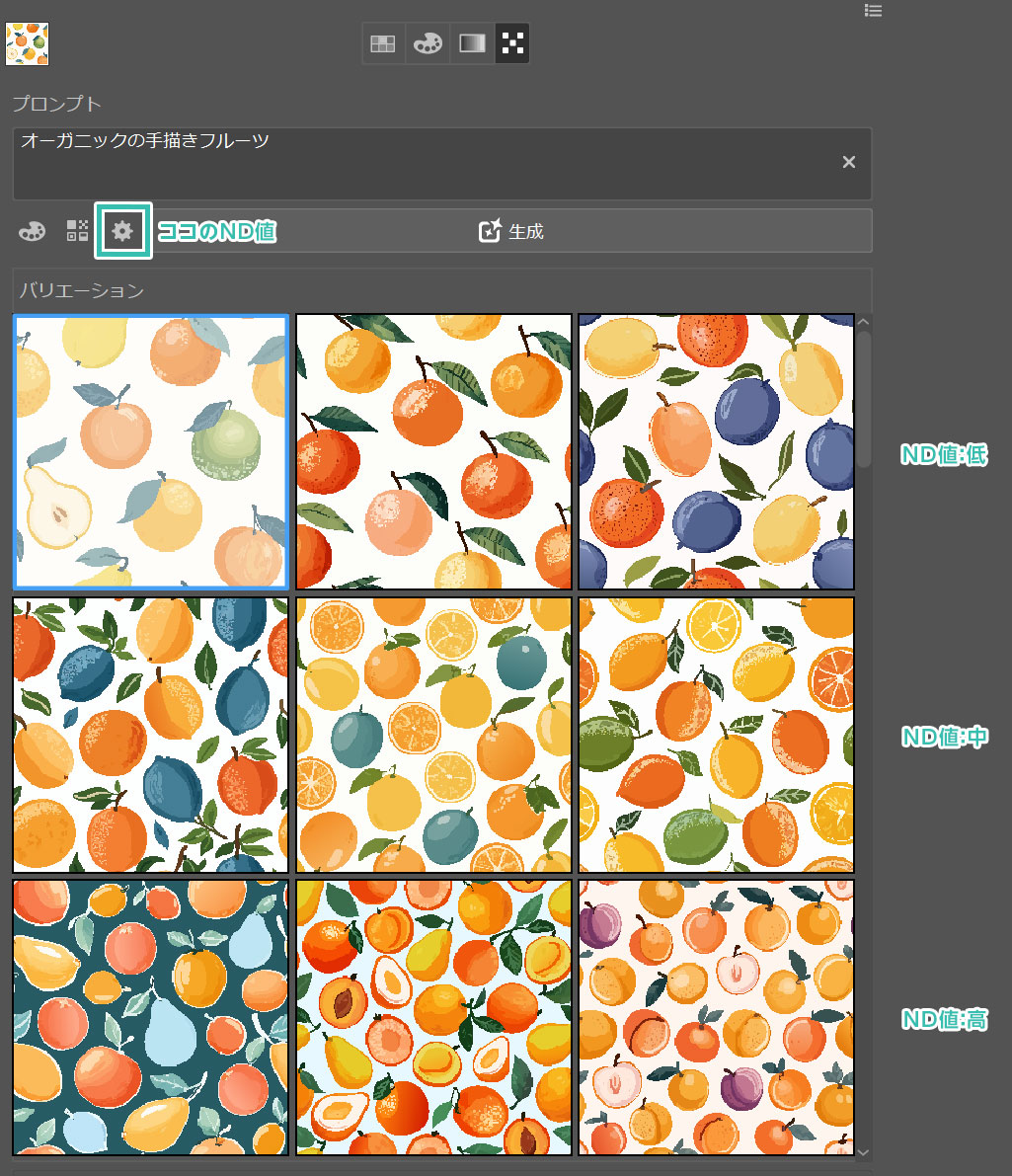
Task: Choose the blue plums and oranges variation
Action: coord(716,452)
